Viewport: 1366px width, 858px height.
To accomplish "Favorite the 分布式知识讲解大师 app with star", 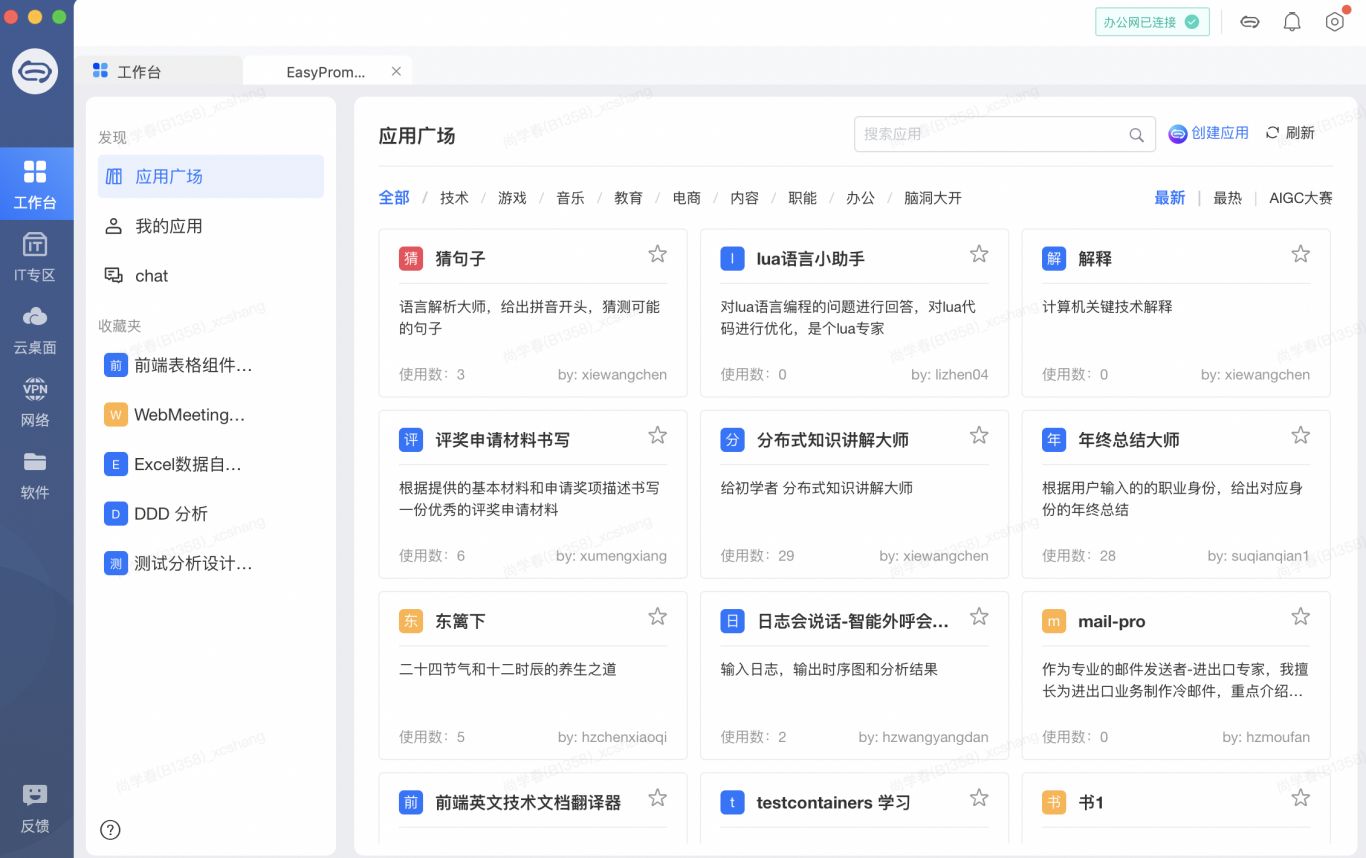I will 979,435.
